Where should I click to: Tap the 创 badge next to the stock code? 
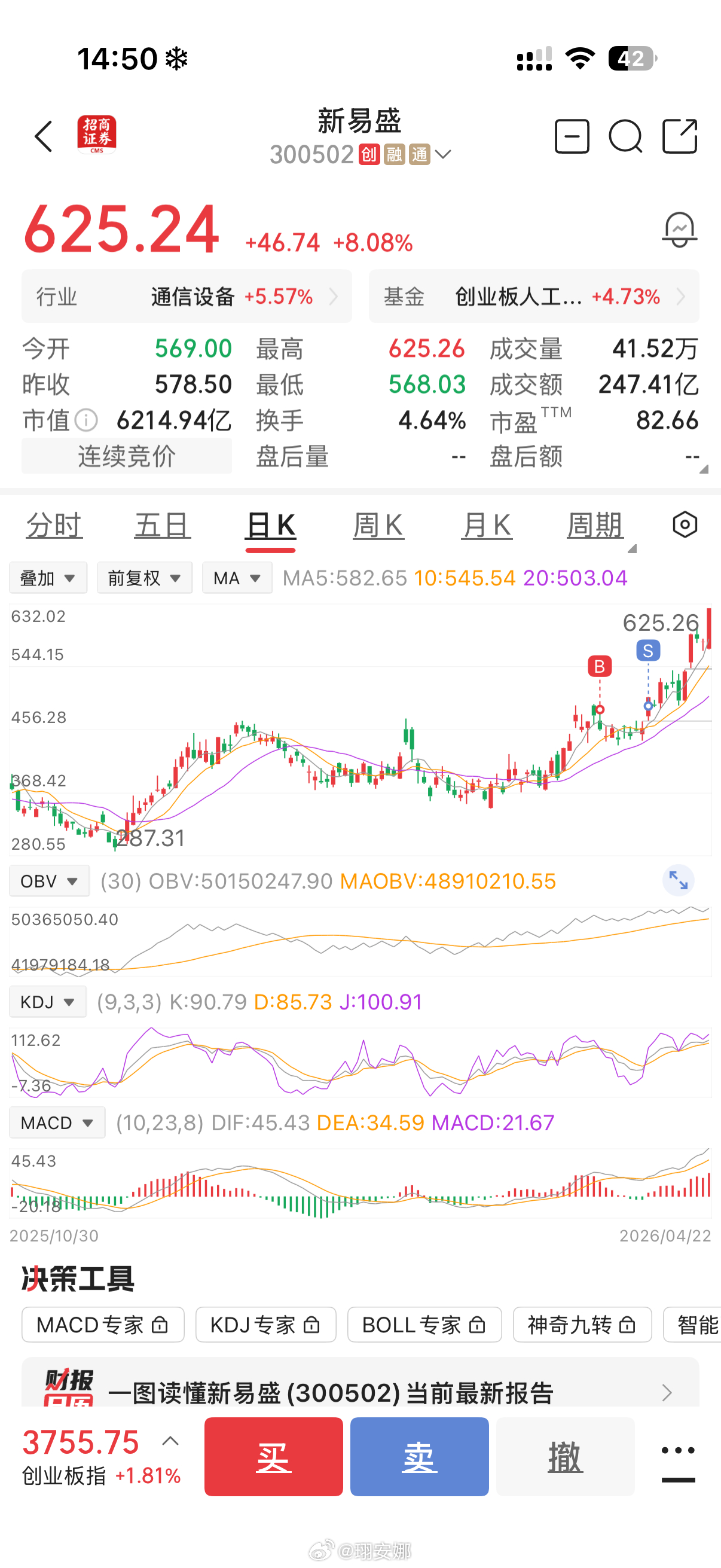pyautogui.click(x=369, y=155)
